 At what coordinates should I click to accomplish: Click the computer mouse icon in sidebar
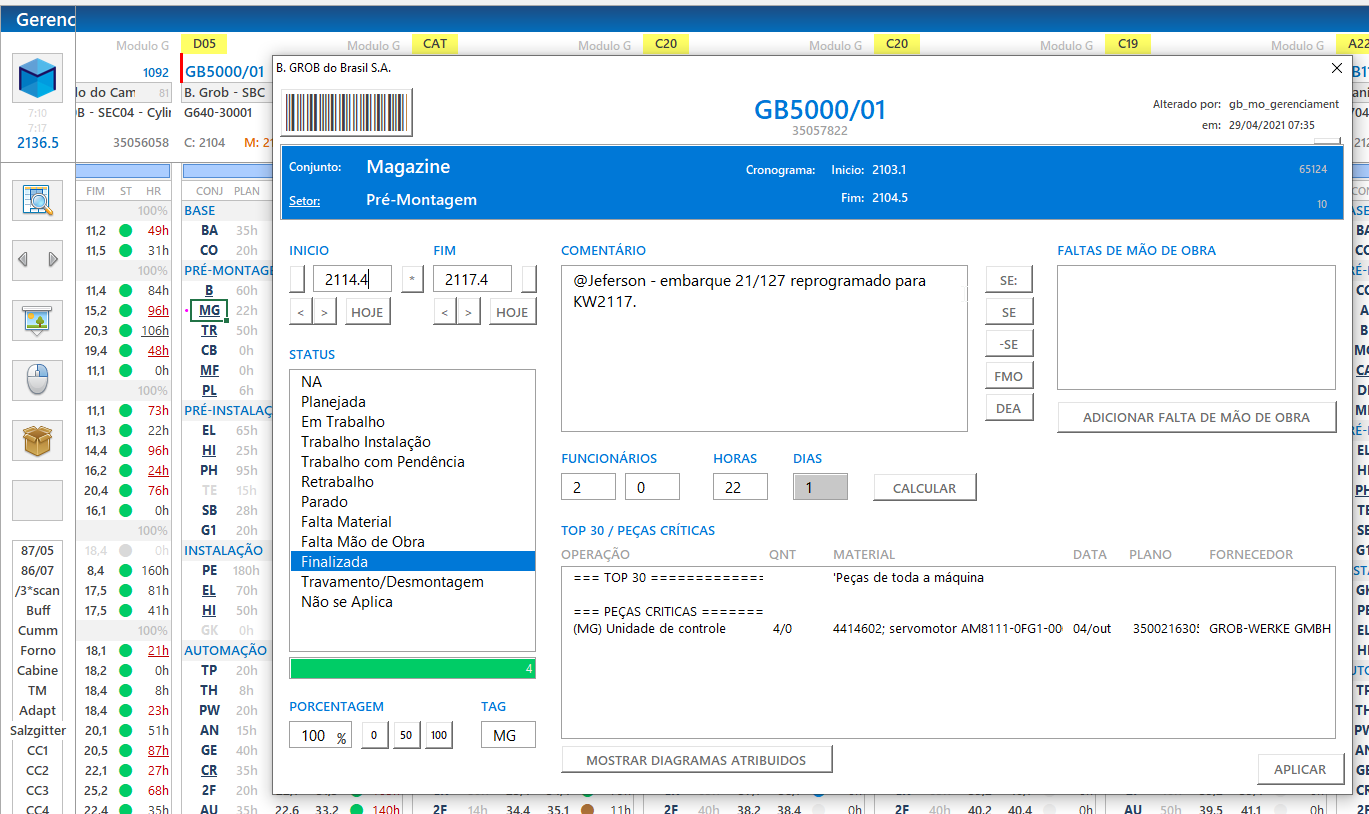pos(38,380)
